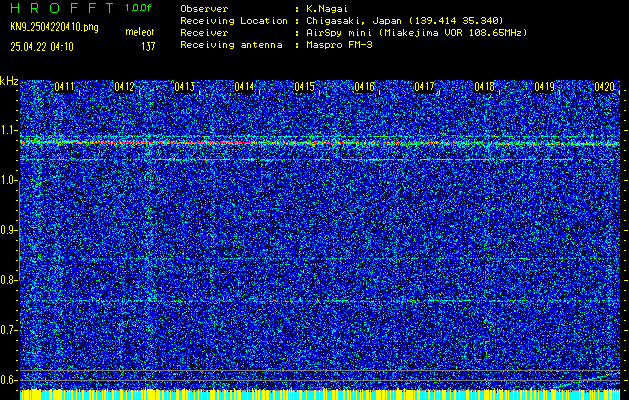Click the 0.7 frequency axis label
Viewport: 629px width, 400px height.
click(x=8, y=329)
